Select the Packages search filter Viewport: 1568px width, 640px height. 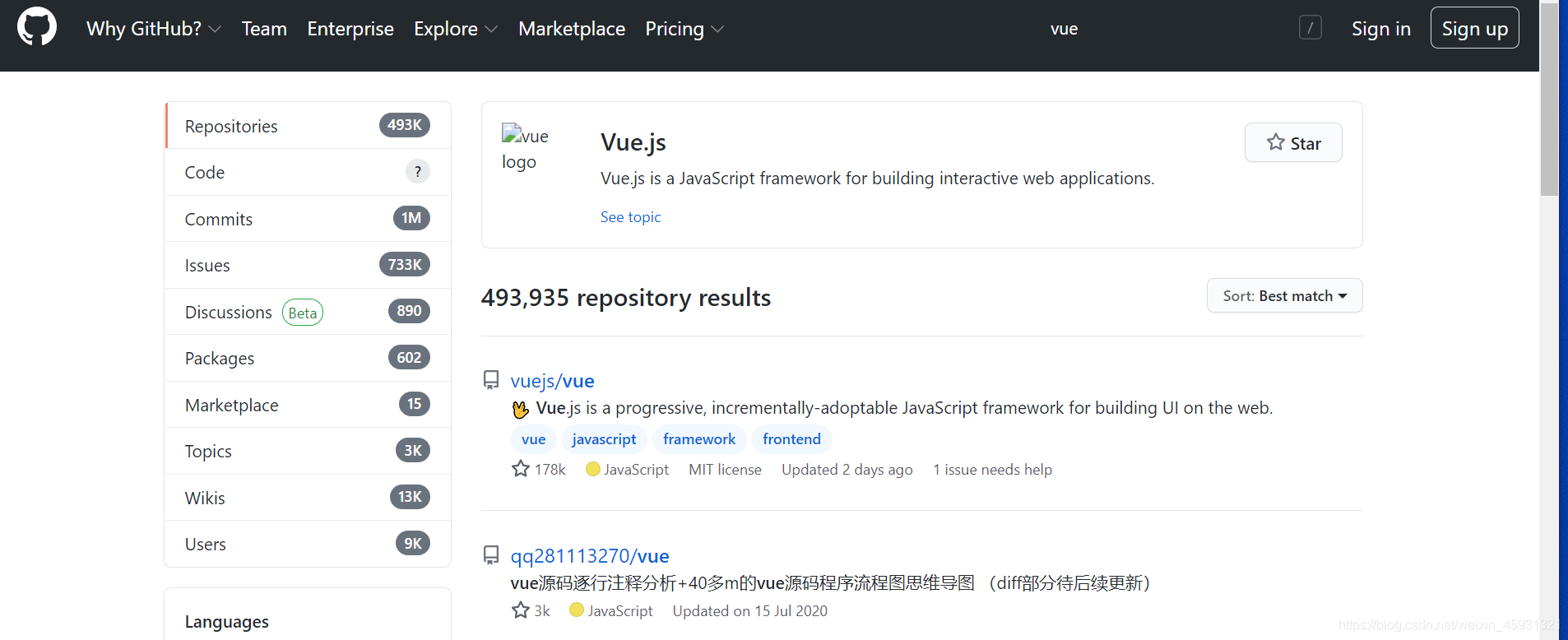click(x=308, y=358)
